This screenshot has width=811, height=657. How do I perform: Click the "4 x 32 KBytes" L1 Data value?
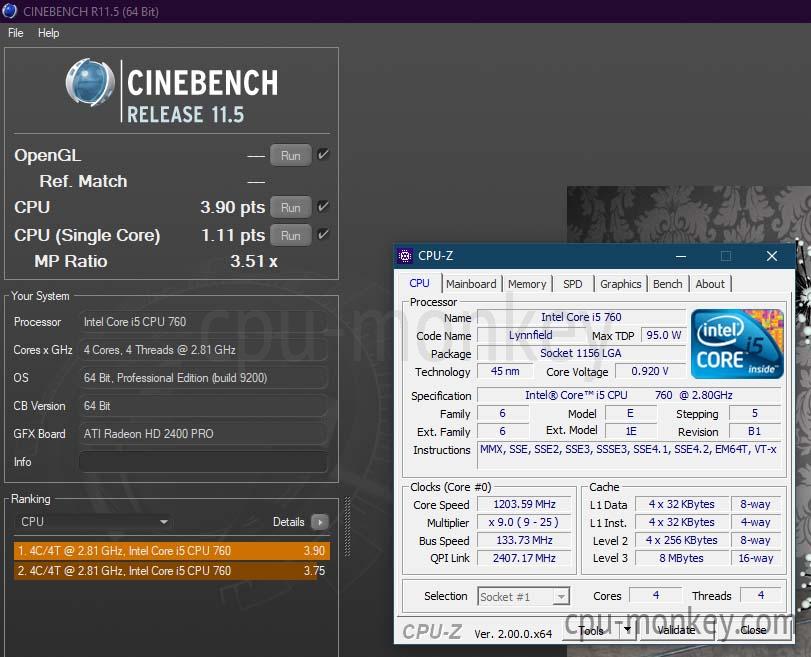[681, 504]
